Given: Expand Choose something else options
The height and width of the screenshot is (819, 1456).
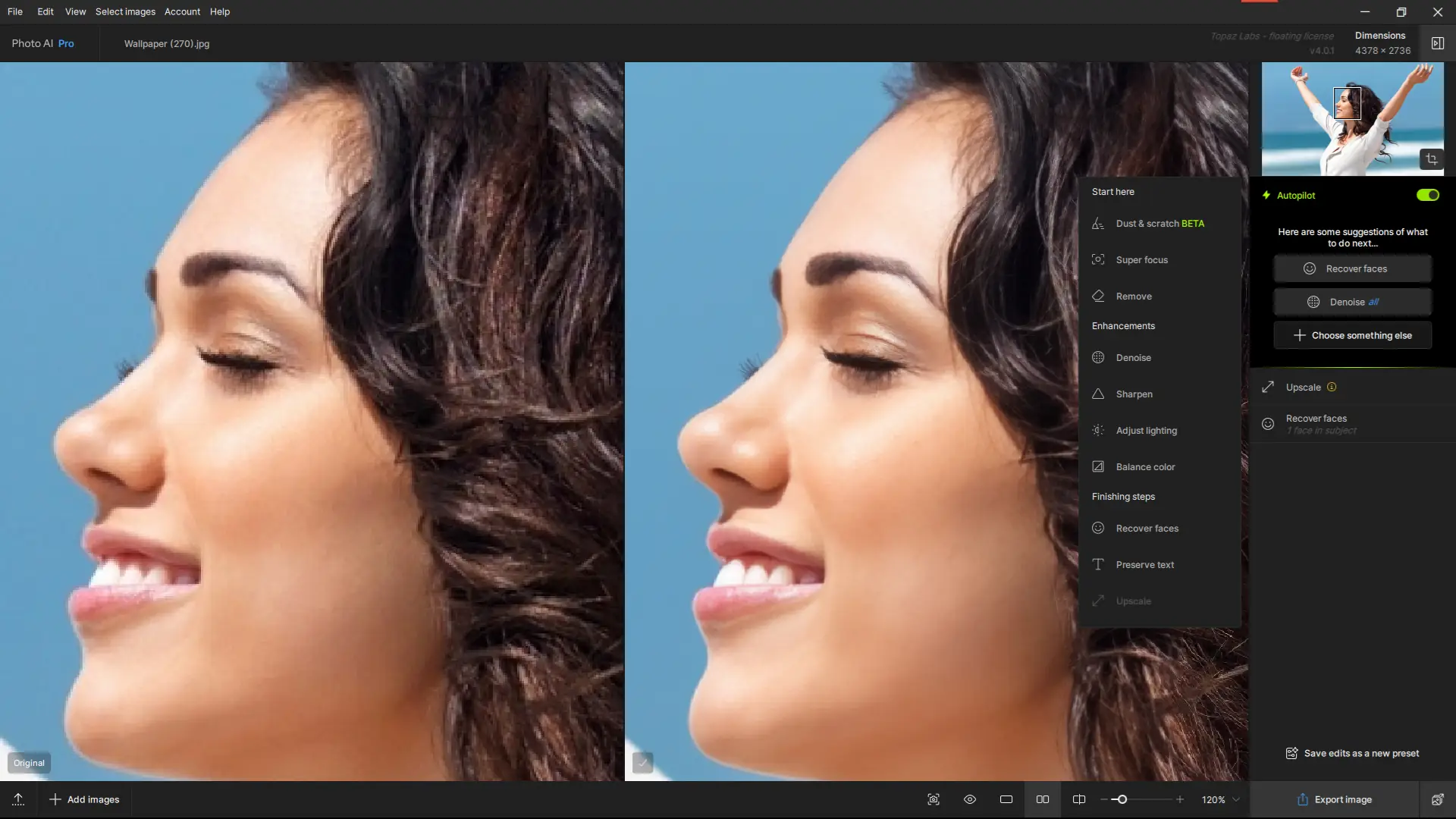Looking at the screenshot, I should point(1353,335).
